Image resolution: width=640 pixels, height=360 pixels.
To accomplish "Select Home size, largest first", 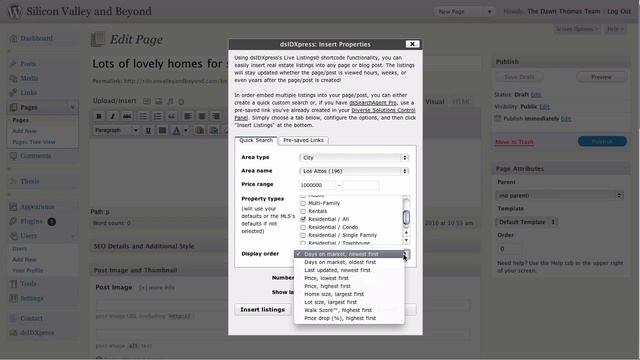I will [x=349, y=294].
